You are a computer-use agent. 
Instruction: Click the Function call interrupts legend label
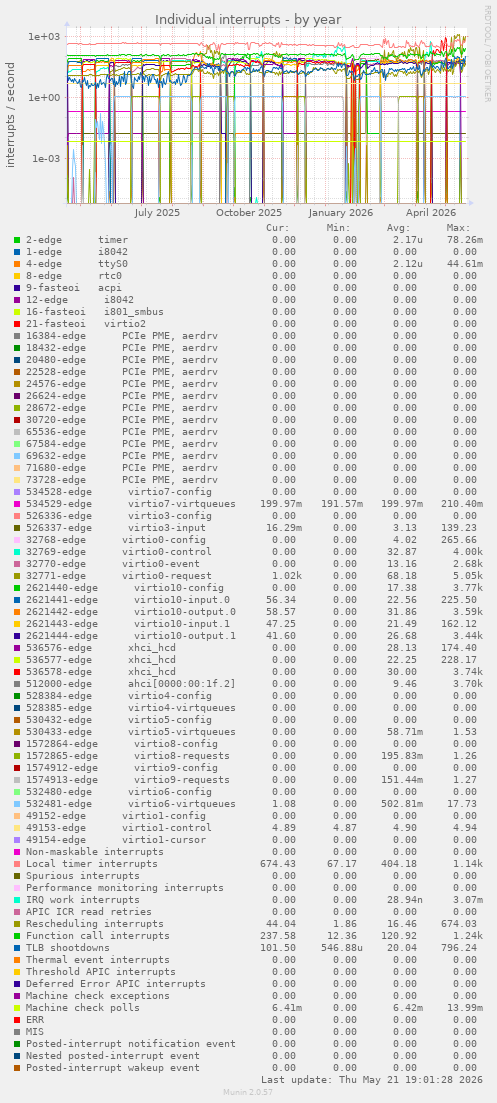point(98,936)
